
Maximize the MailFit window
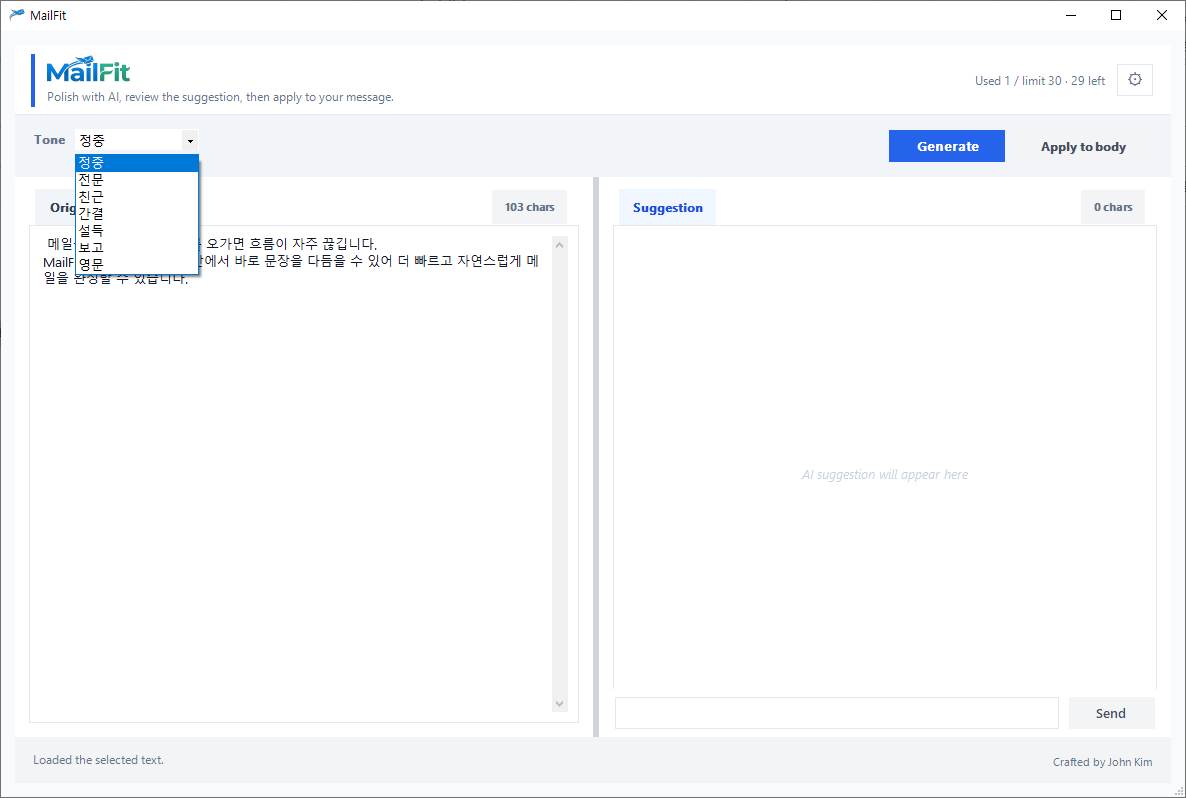pyautogui.click(x=1116, y=15)
